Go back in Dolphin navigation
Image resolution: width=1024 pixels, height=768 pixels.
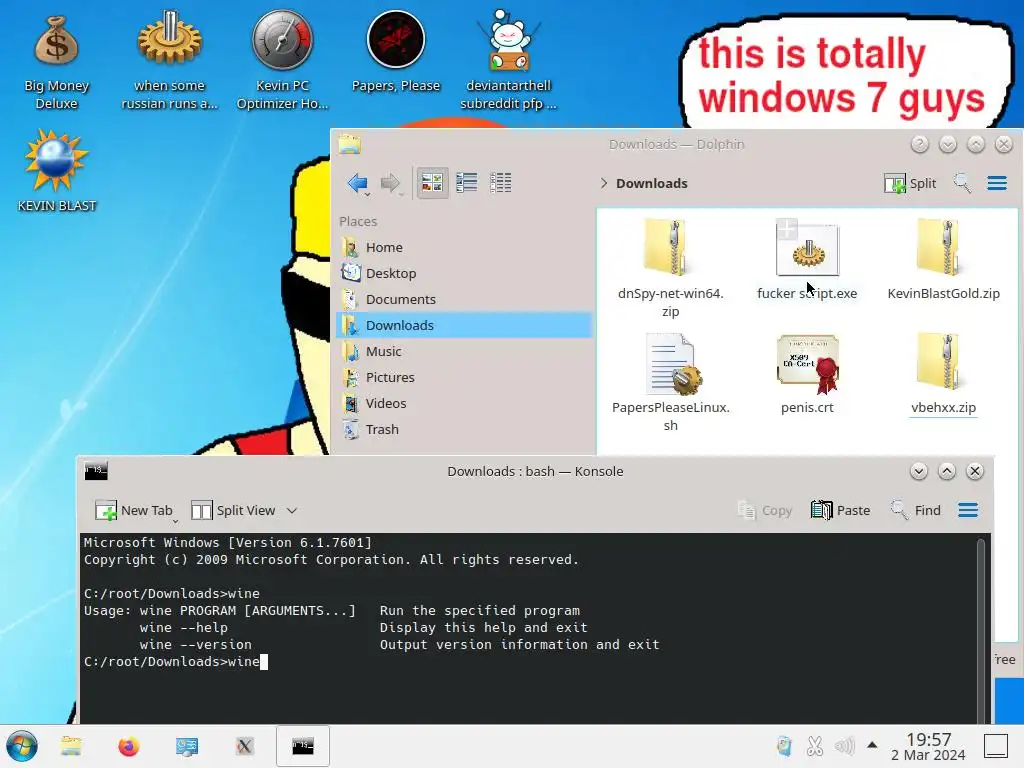358,183
